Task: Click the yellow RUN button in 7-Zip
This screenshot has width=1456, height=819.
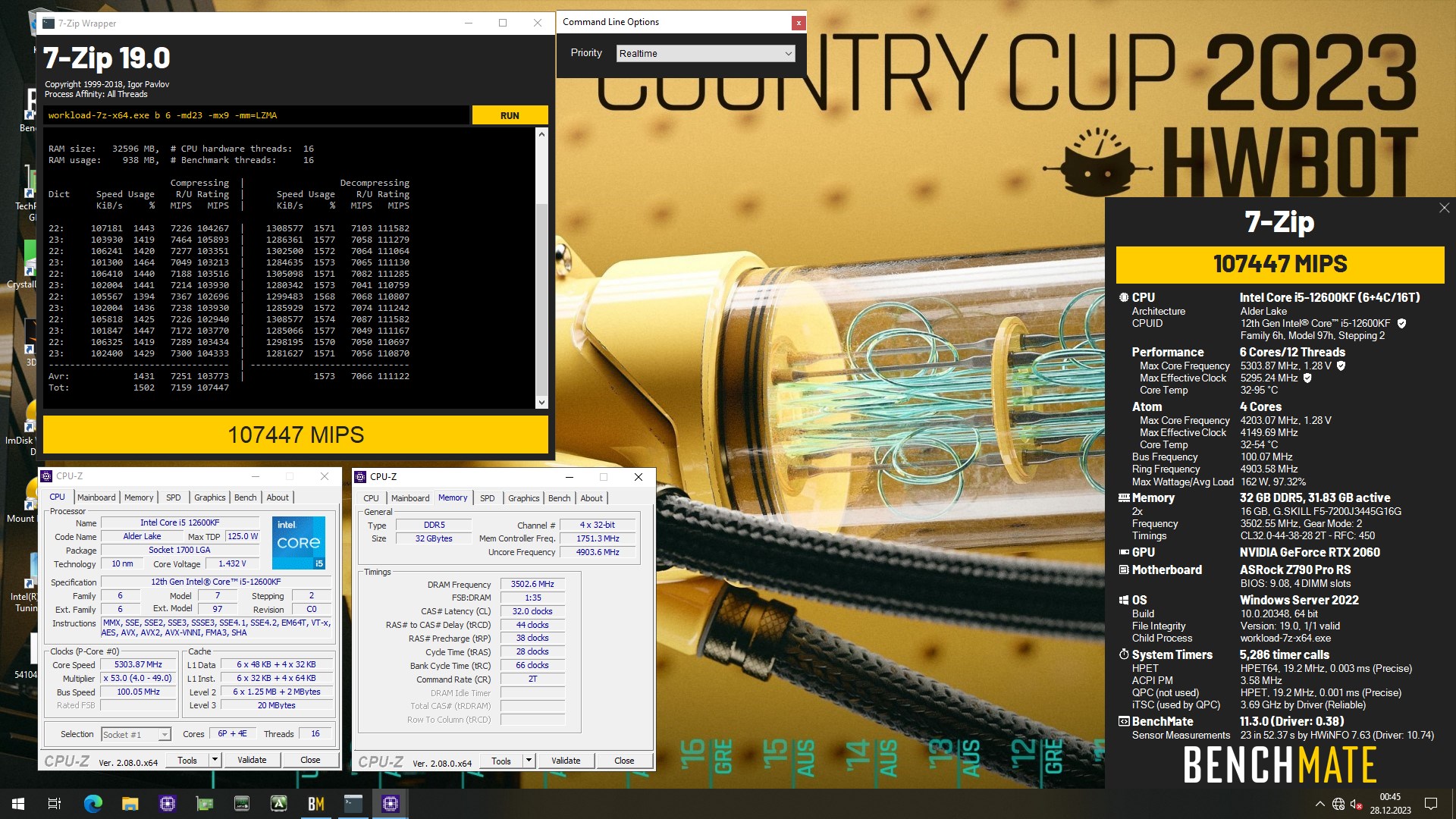Action: click(510, 115)
